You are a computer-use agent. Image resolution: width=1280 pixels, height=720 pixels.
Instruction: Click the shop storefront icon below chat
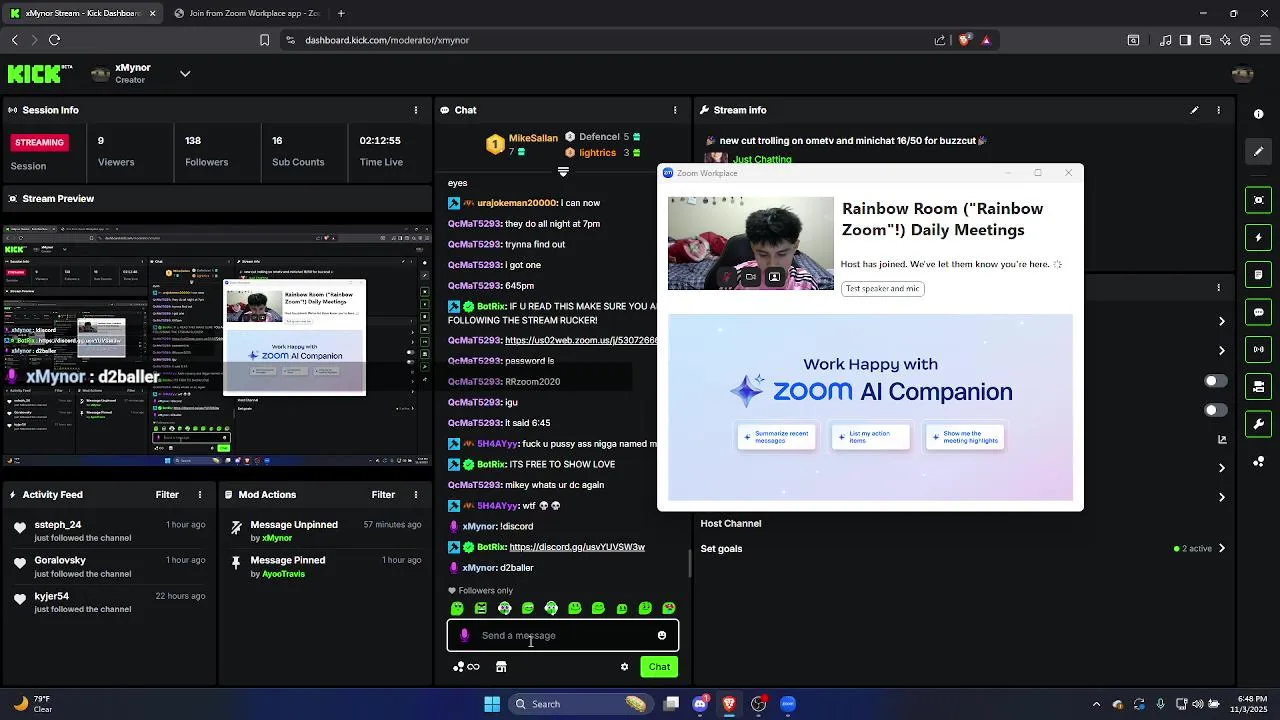click(x=501, y=667)
